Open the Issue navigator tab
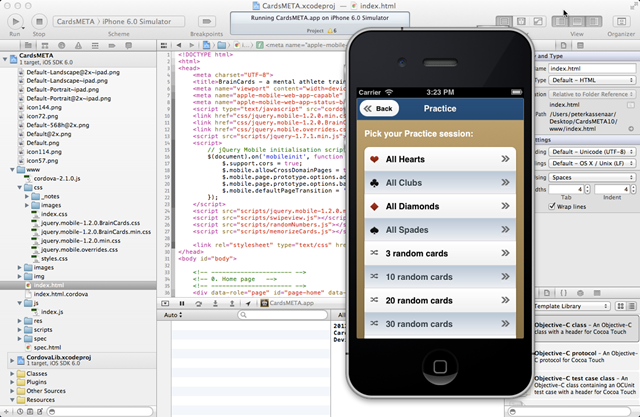This screenshot has width=640, height=417. tap(78, 45)
